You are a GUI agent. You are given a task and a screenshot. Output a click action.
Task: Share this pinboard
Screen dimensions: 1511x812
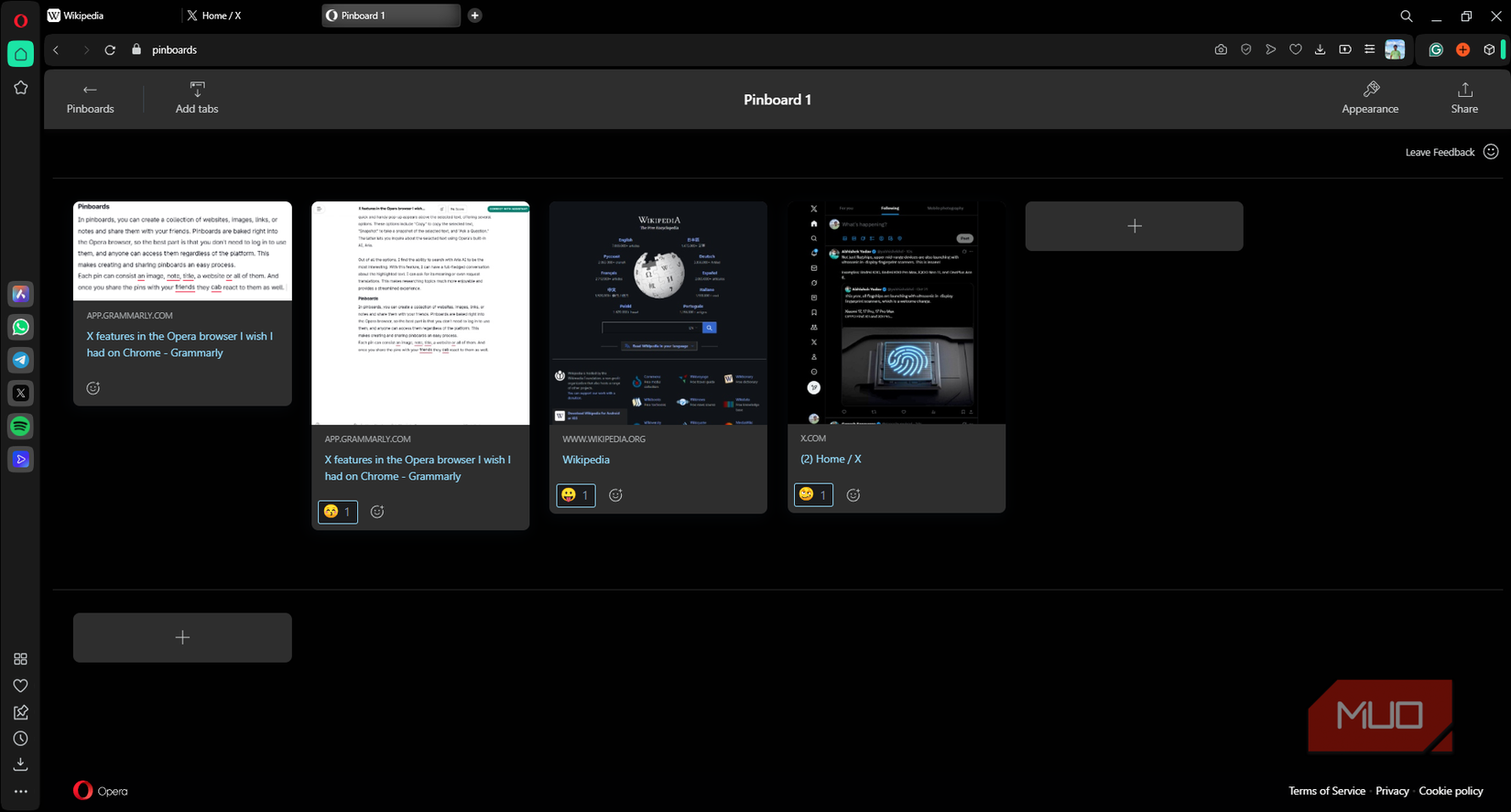pyautogui.click(x=1464, y=99)
